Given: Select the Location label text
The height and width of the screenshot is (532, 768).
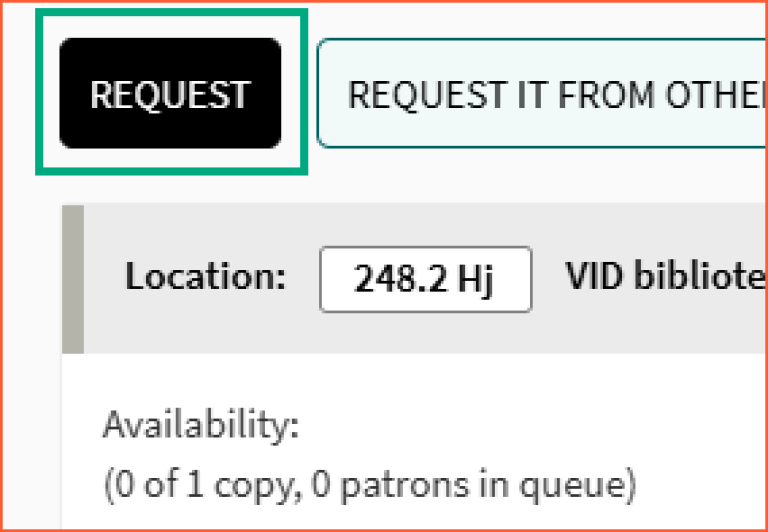Looking at the screenshot, I should [205, 277].
